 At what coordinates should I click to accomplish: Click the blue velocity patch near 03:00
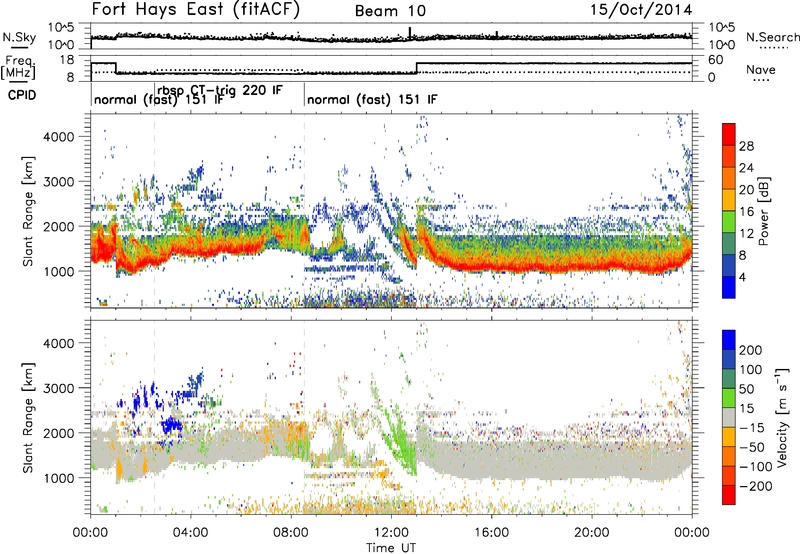click(172, 423)
